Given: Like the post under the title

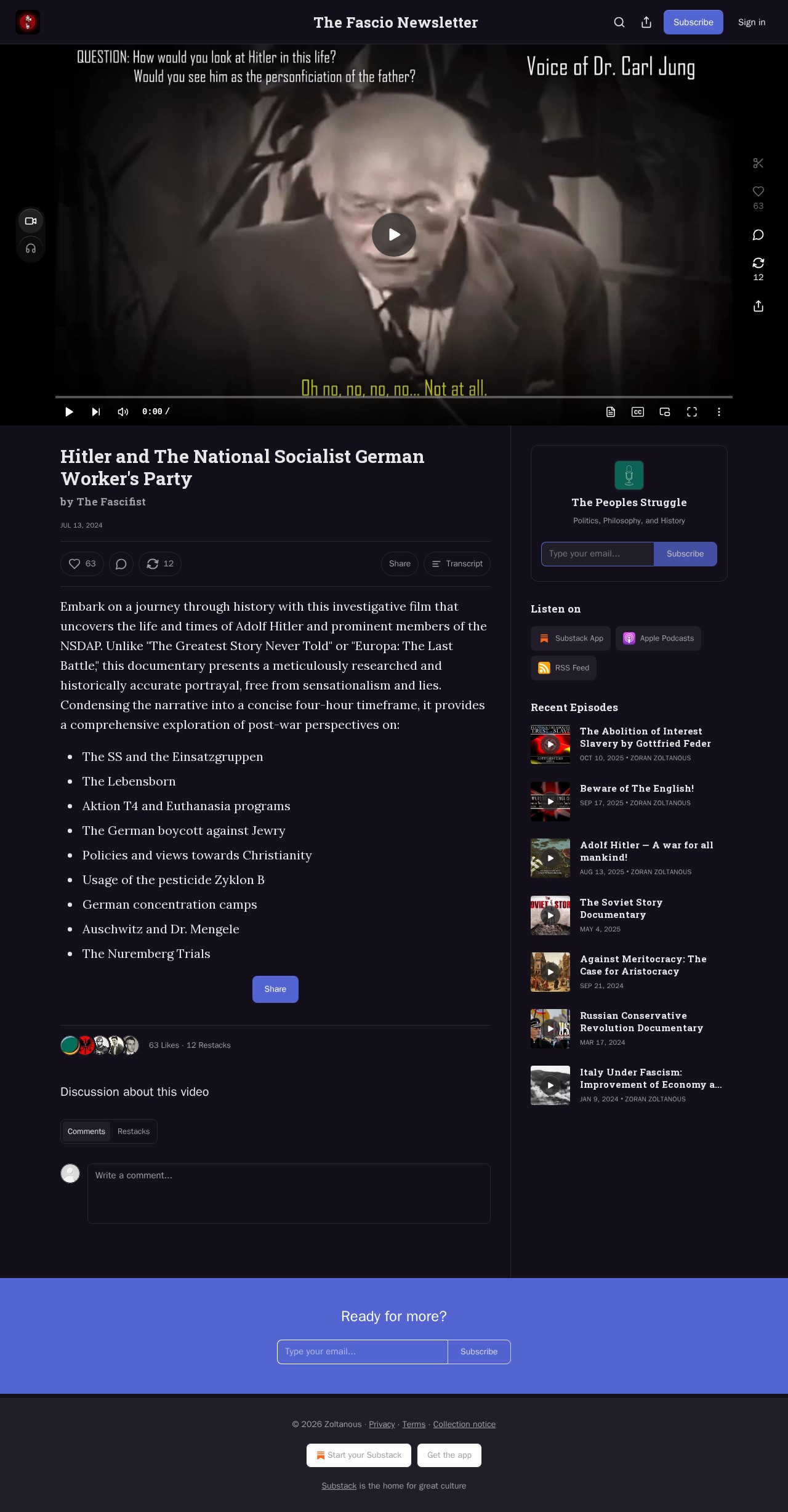Looking at the screenshot, I should (x=82, y=564).
